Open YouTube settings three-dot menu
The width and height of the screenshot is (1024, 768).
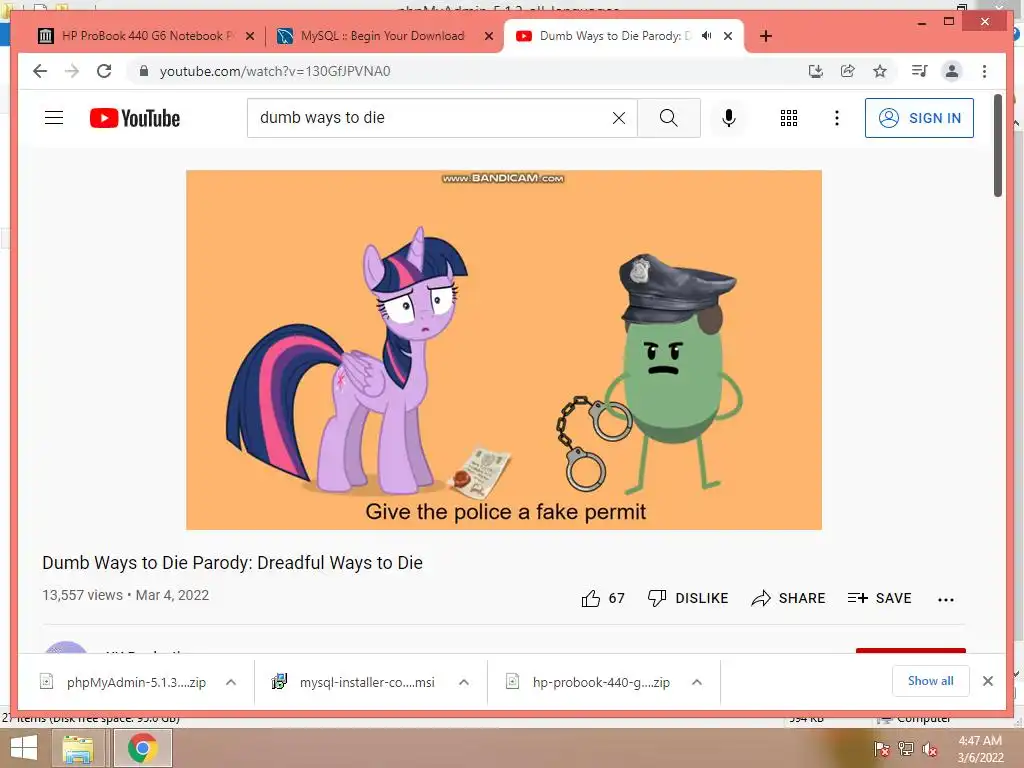point(837,118)
